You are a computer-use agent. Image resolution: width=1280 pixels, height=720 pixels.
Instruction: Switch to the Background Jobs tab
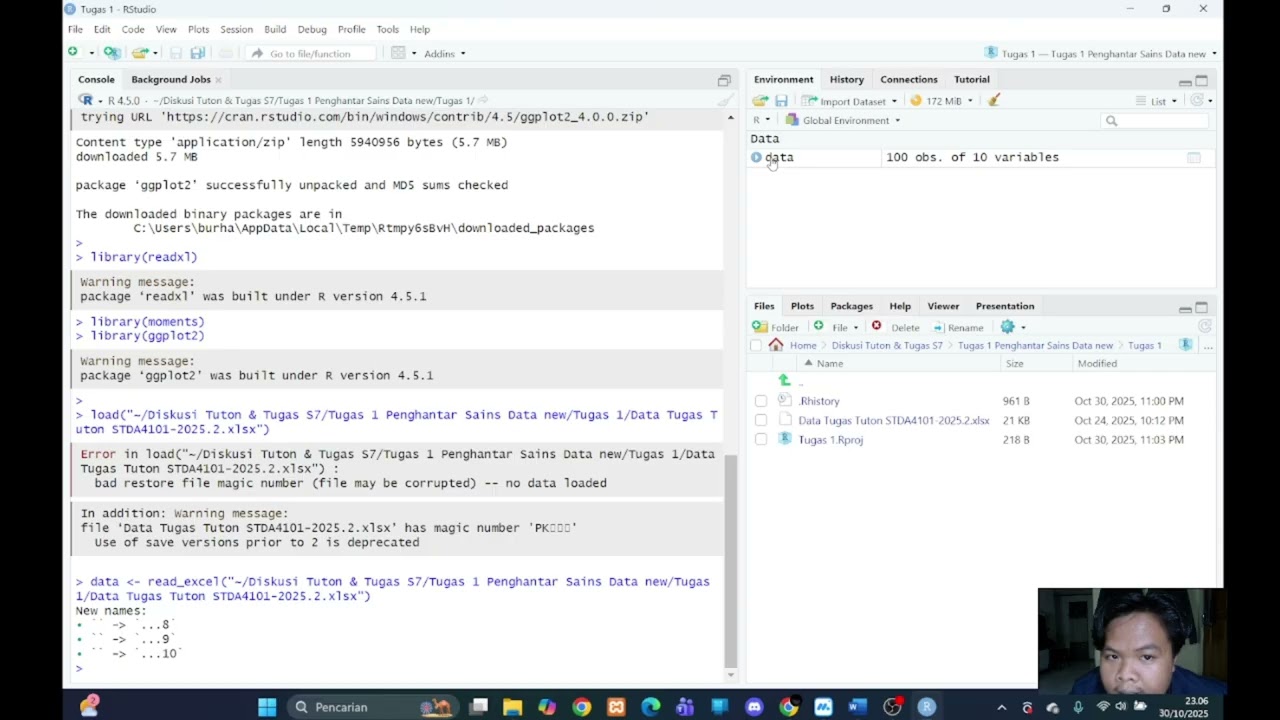point(170,79)
